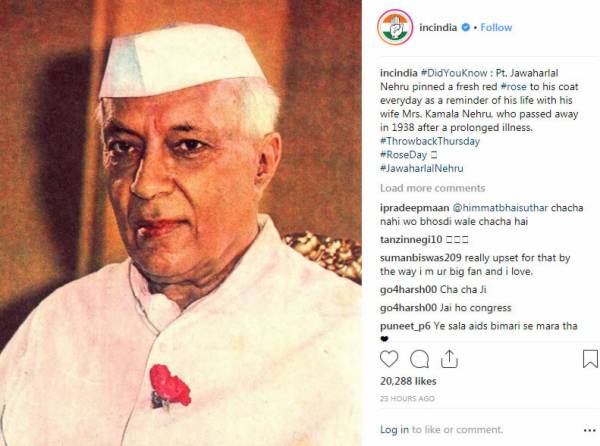Save the post with the bookmark icon
This screenshot has width=600, height=446.
click(x=590, y=359)
